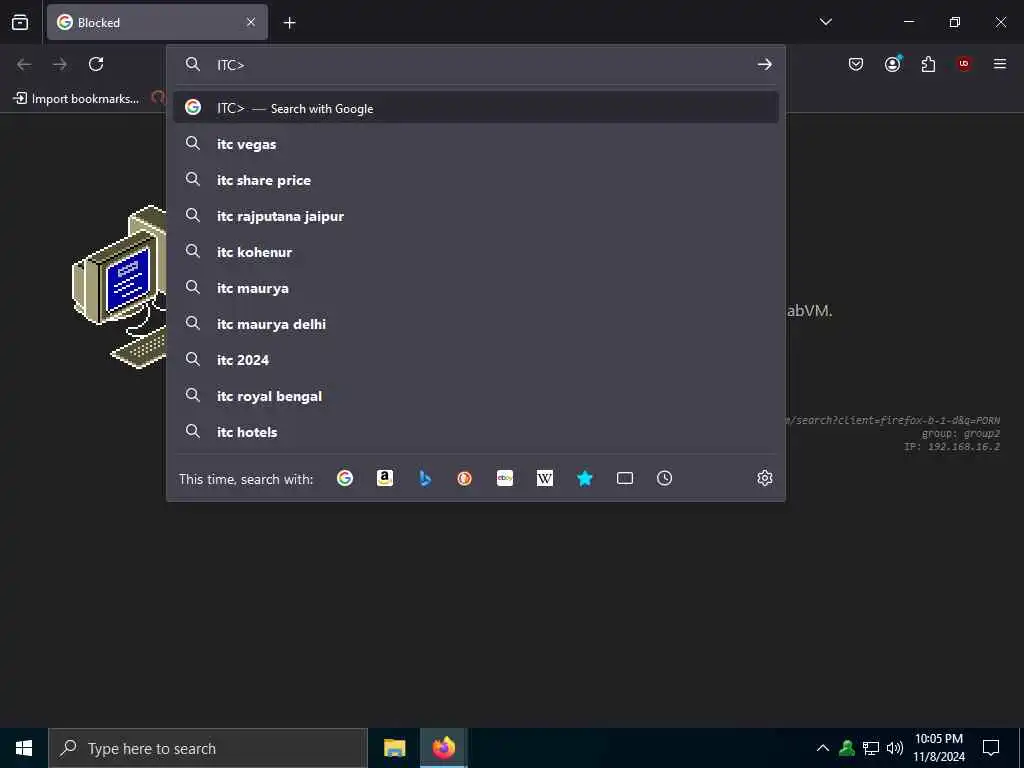Open taskbar clock showing 10:05 PM
The image size is (1024, 768).
tap(938, 748)
